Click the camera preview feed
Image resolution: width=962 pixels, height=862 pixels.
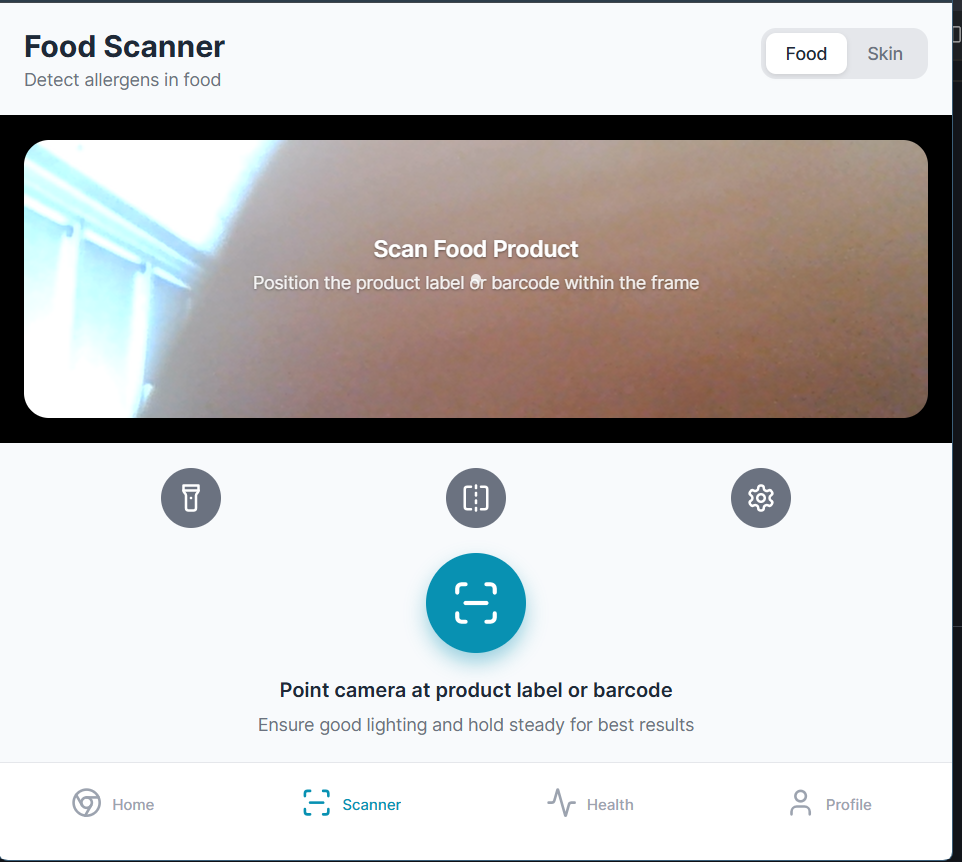(x=475, y=279)
